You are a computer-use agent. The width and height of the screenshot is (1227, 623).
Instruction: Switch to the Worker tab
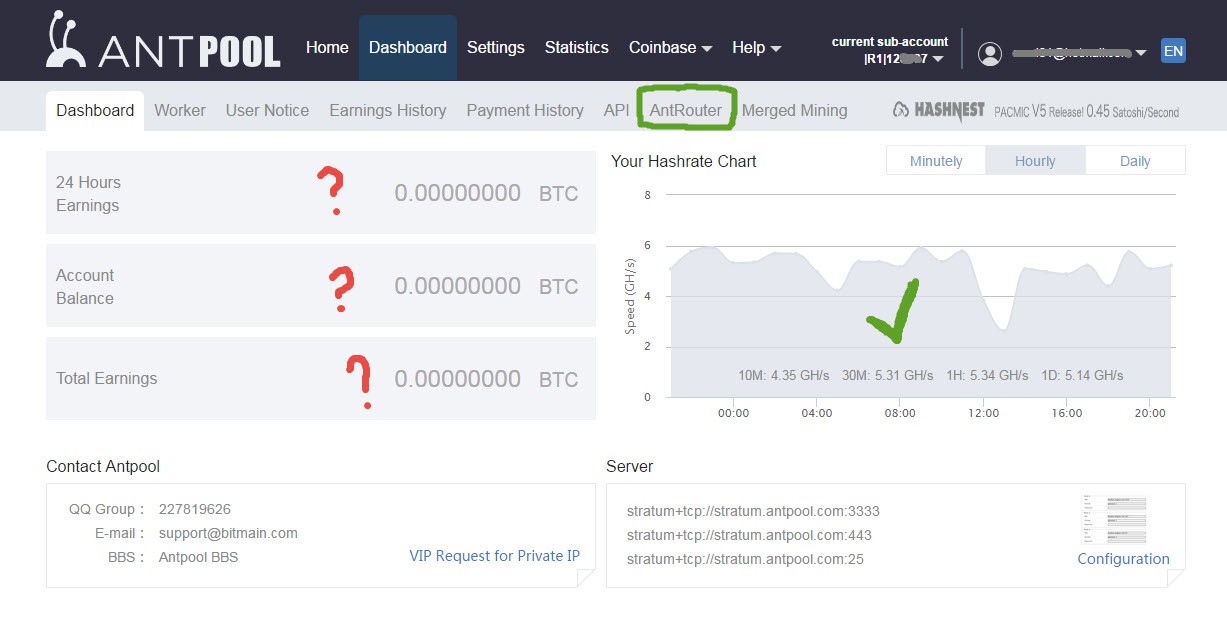point(180,110)
